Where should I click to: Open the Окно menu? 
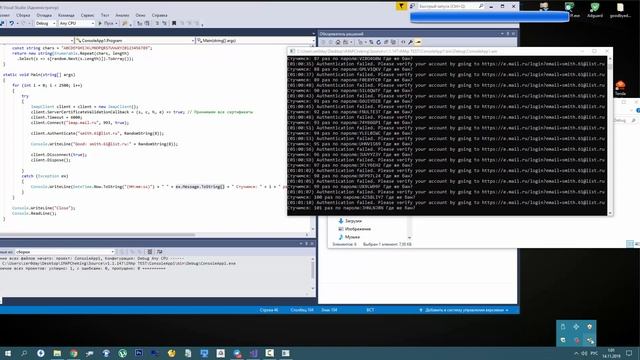pyautogui.click(x=140, y=15)
